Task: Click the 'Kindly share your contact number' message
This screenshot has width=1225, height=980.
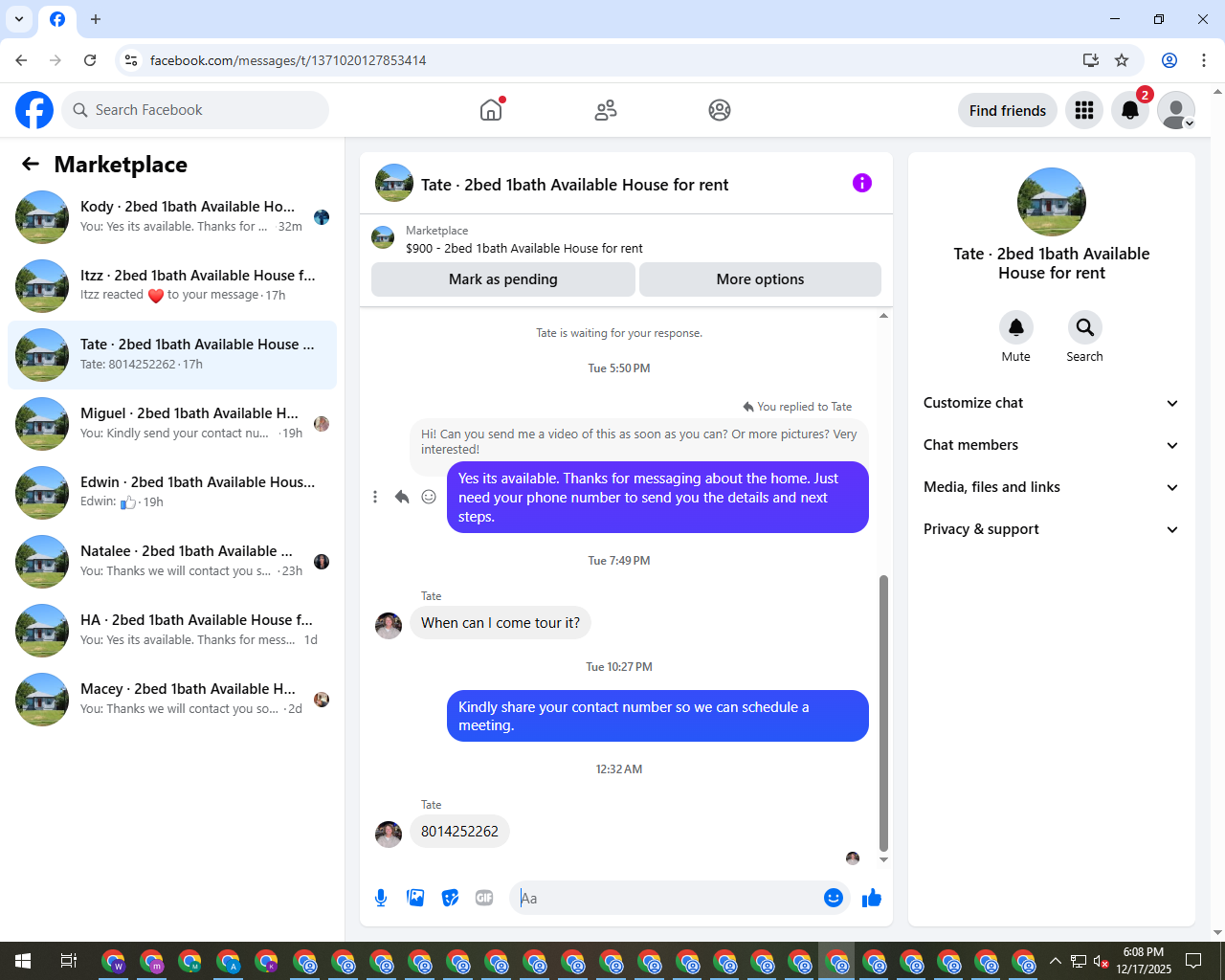Action: (x=657, y=716)
